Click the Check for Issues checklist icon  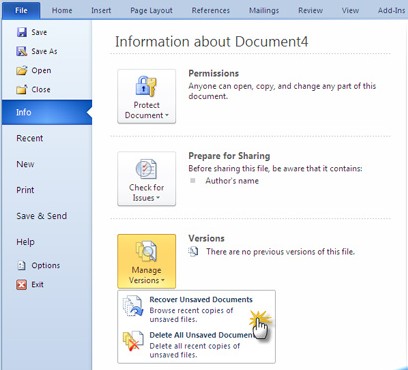pyautogui.click(x=146, y=169)
